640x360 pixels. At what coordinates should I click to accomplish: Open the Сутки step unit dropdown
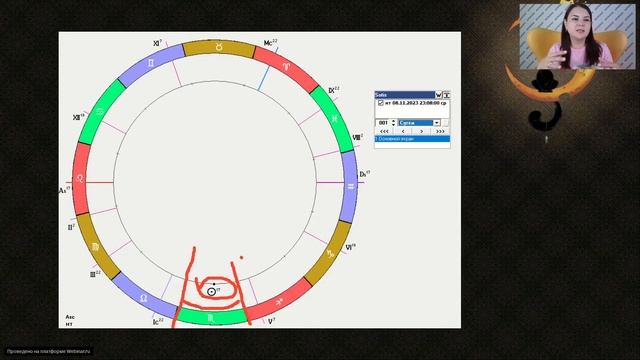(x=436, y=122)
